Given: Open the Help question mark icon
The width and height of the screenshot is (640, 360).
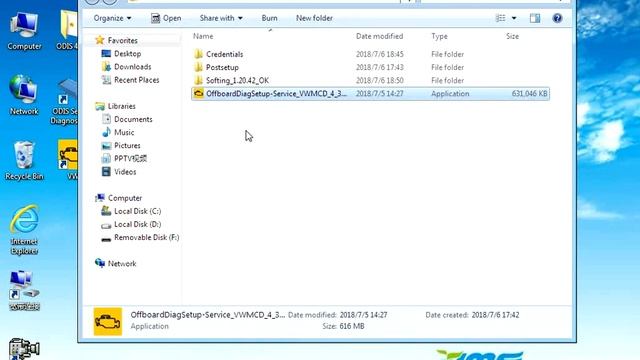Looking at the screenshot, I should [x=557, y=18].
